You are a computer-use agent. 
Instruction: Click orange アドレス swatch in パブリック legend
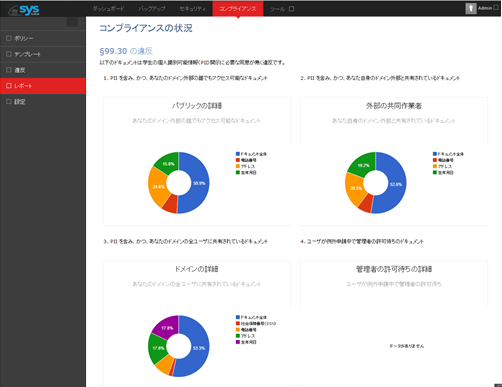tap(238, 166)
